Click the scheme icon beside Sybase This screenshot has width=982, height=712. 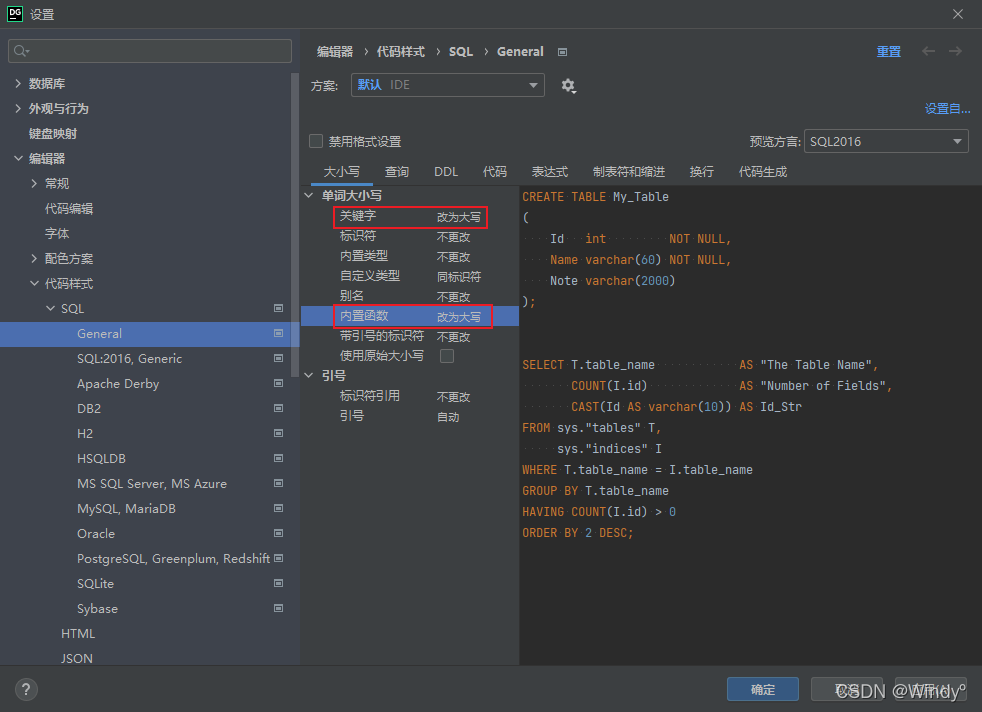coord(279,608)
